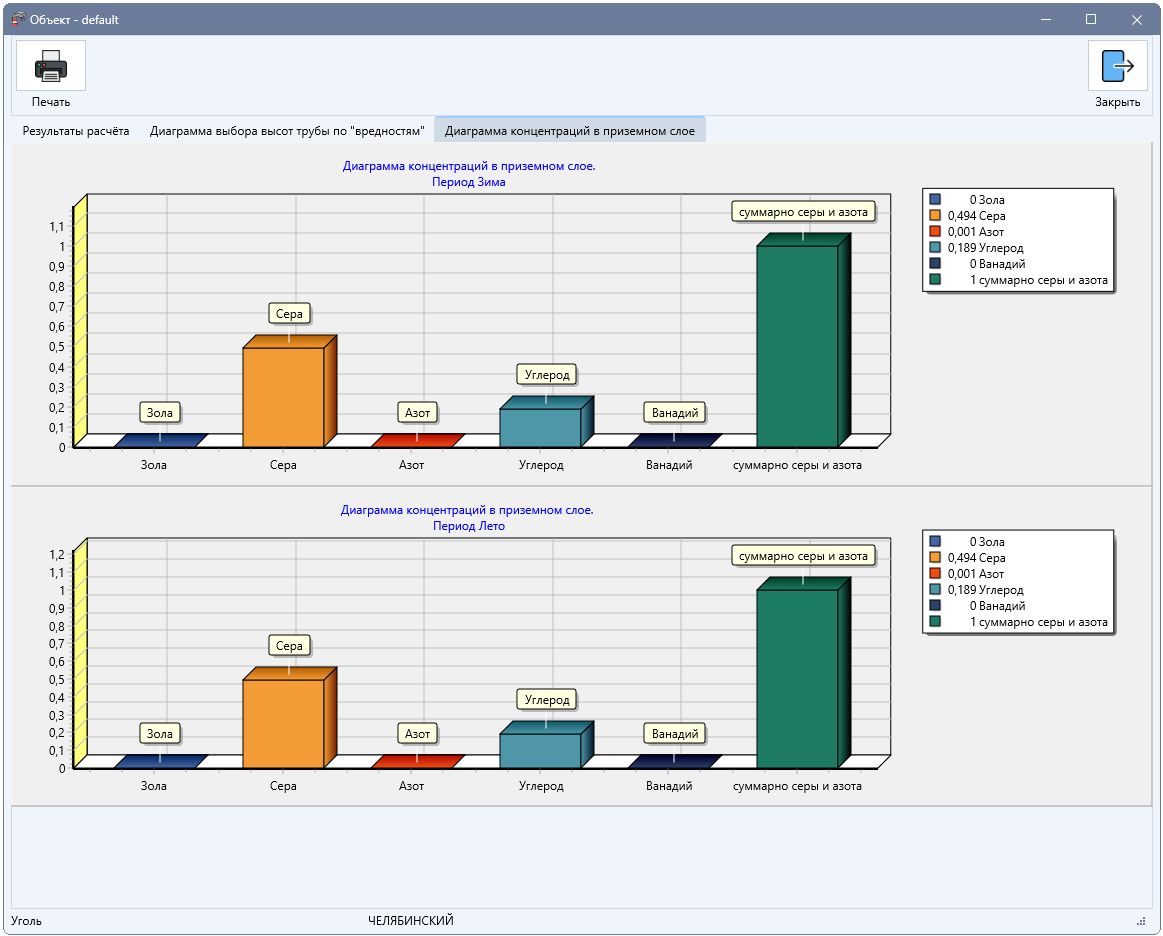Click ЧЕЛЯБИНСКИЙ in the status bar
This screenshot has width=1163, height=936.
(x=410, y=921)
